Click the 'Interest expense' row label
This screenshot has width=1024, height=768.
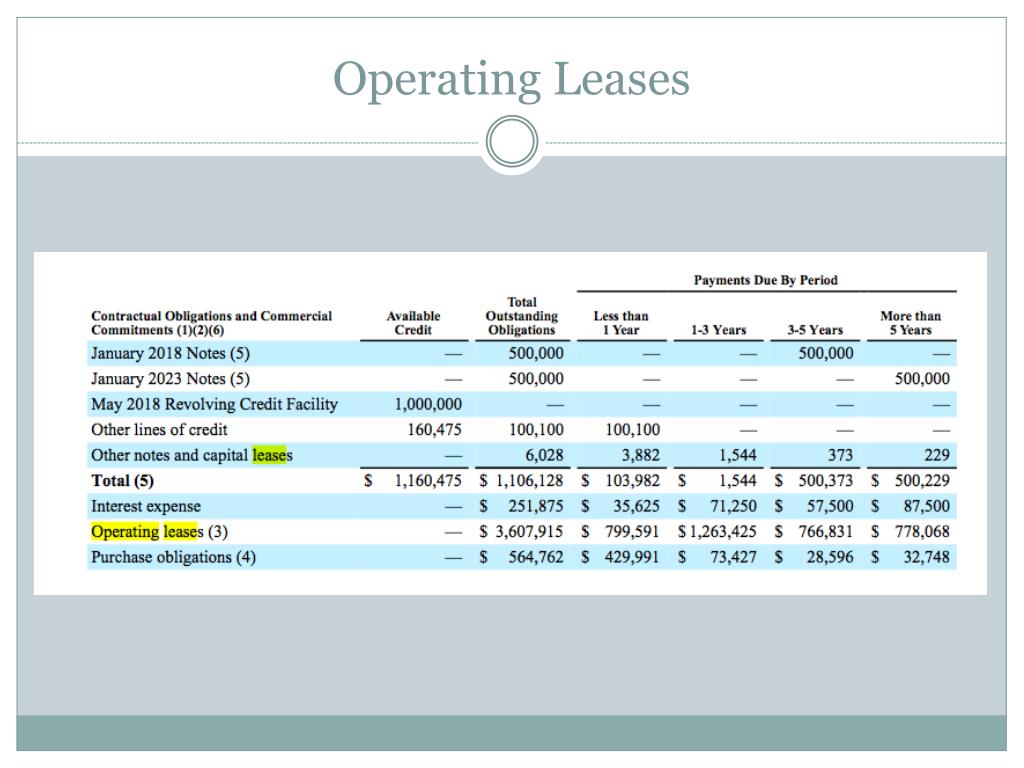point(146,506)
